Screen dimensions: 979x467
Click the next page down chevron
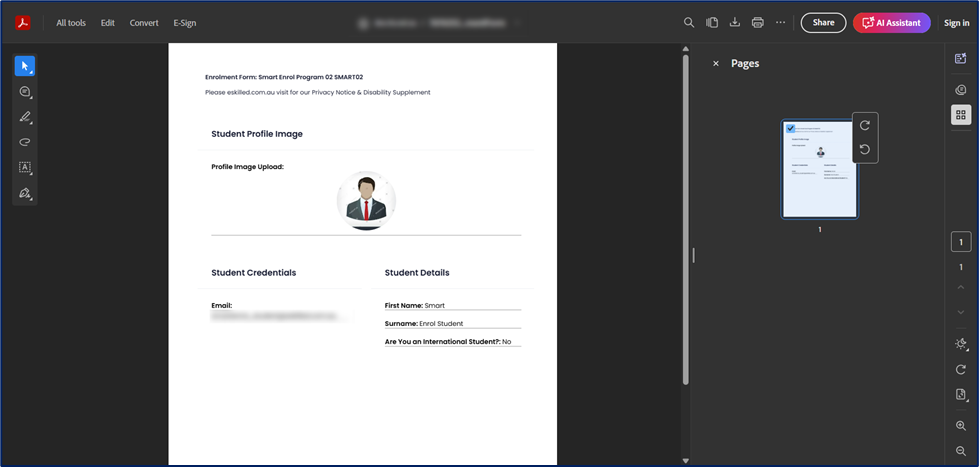pyautogui.click(x=961, y=312)
